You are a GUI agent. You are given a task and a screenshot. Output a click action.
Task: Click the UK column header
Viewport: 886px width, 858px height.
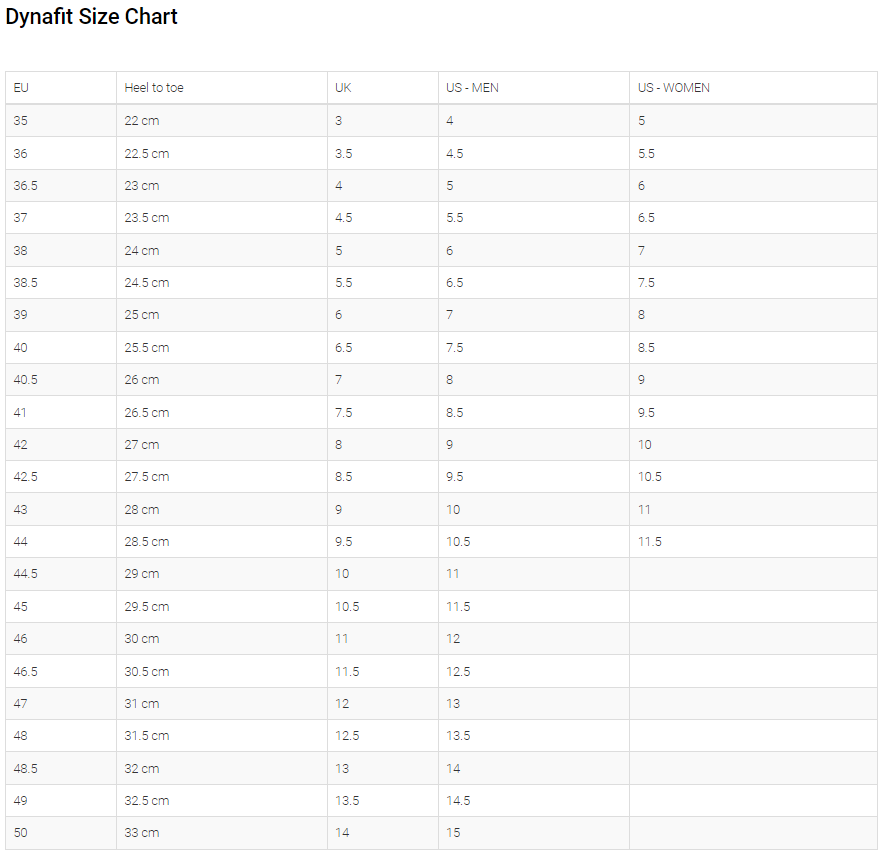343,88
